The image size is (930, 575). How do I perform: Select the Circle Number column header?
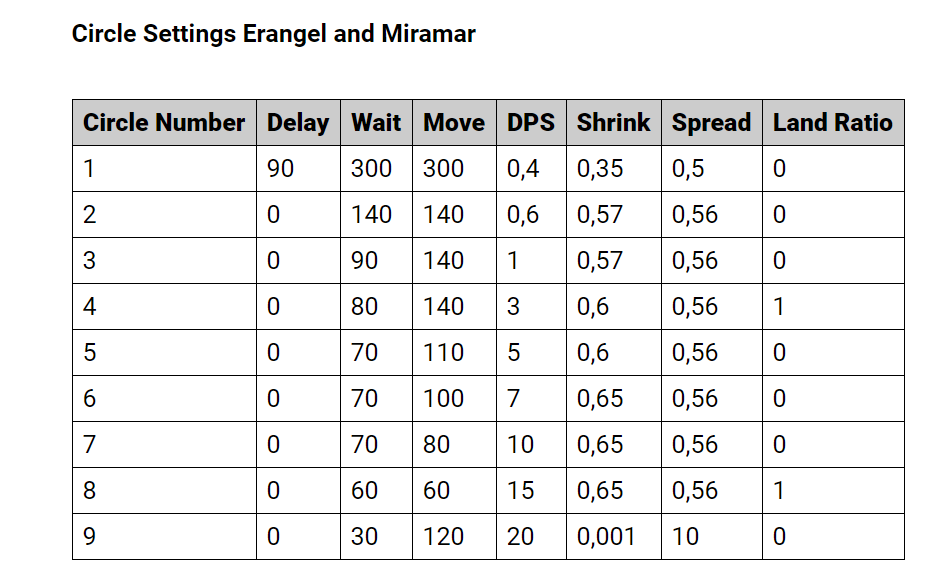click(164, 123)
